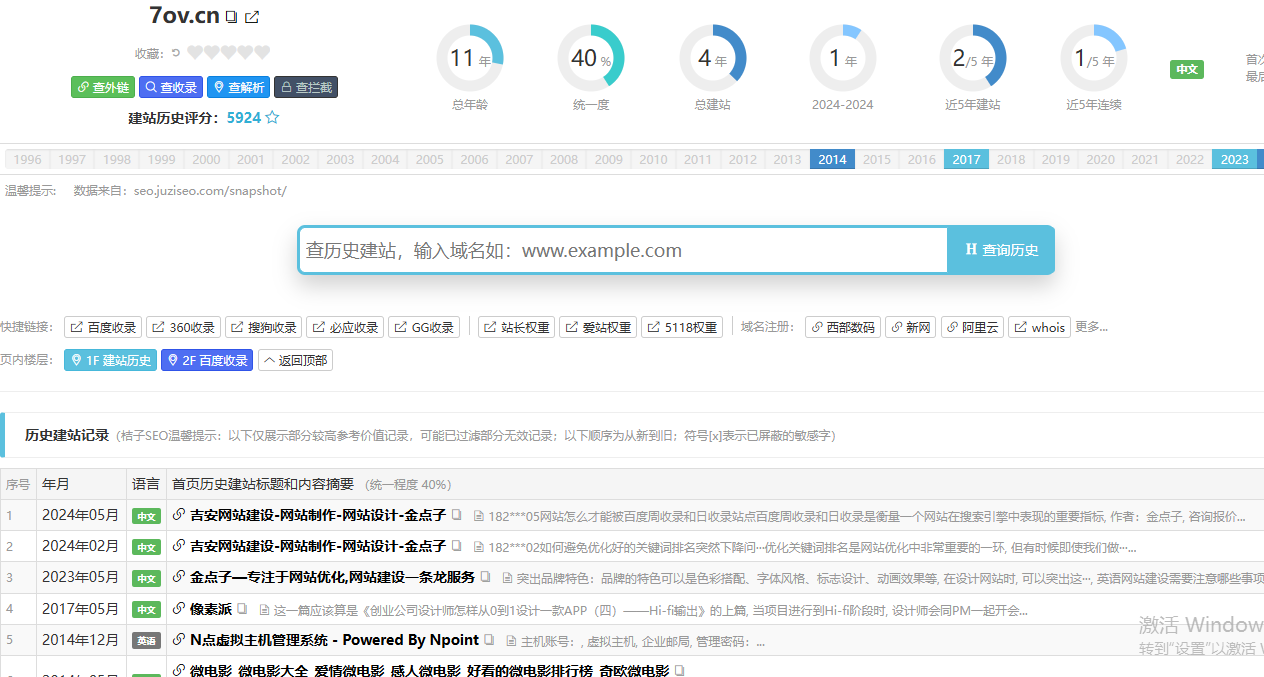Click the 统一度 40% progress circle
Viewport: 1264px width, 677px height.
[x=592, y=58]
